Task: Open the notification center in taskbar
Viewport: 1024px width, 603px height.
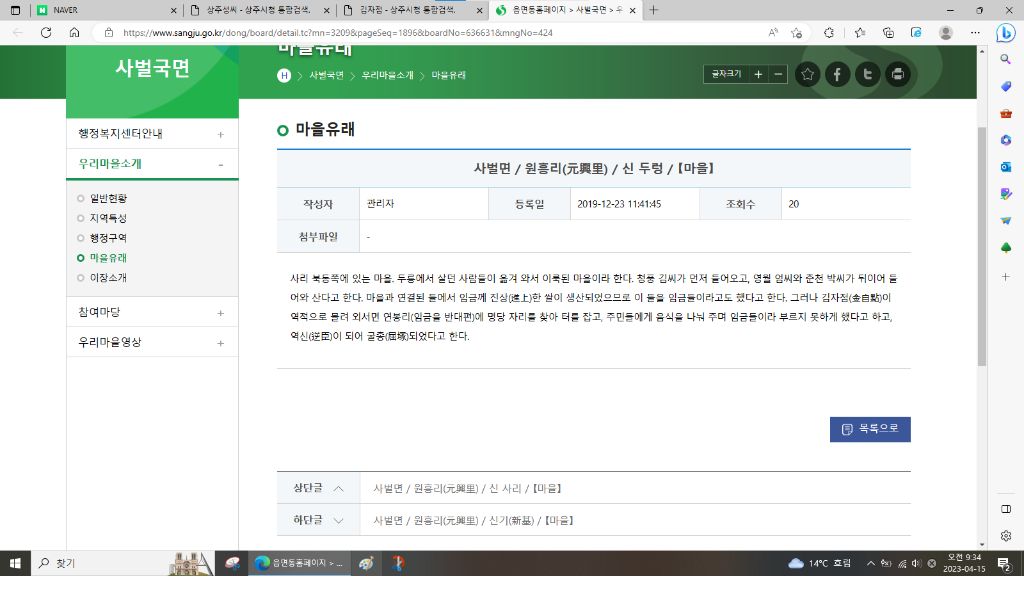Action: point(1004,563)
